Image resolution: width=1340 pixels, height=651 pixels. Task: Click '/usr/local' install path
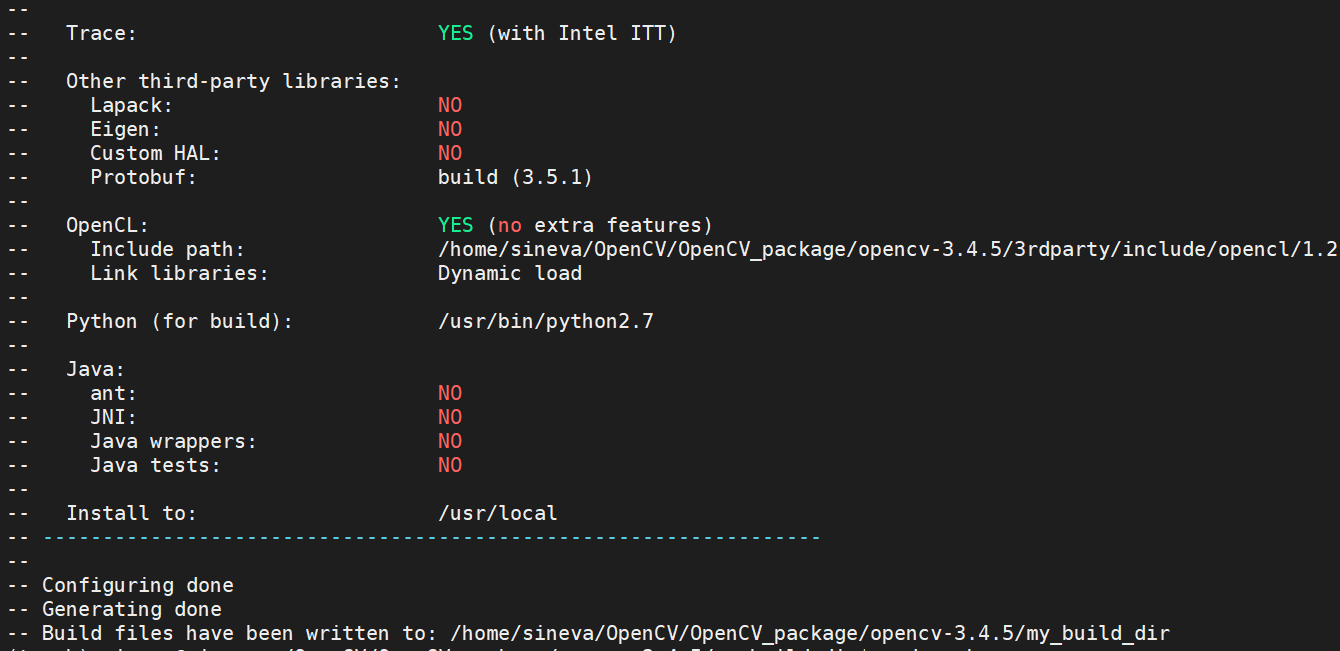click(x=498, y=513)
